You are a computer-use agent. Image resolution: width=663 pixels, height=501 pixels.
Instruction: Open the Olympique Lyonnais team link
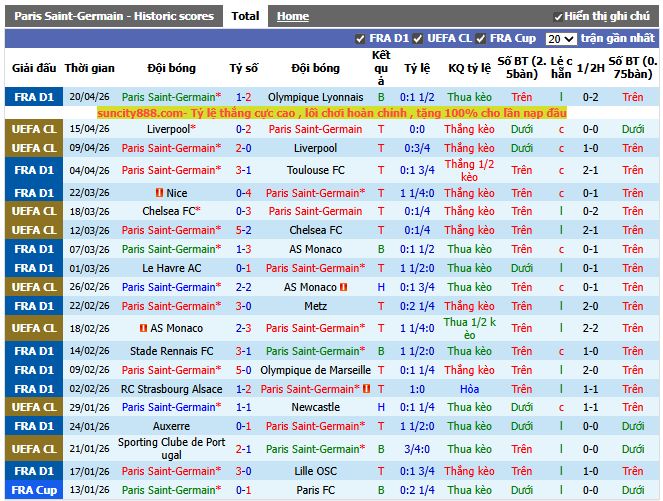pyautogui.click(x=315, y=97)
